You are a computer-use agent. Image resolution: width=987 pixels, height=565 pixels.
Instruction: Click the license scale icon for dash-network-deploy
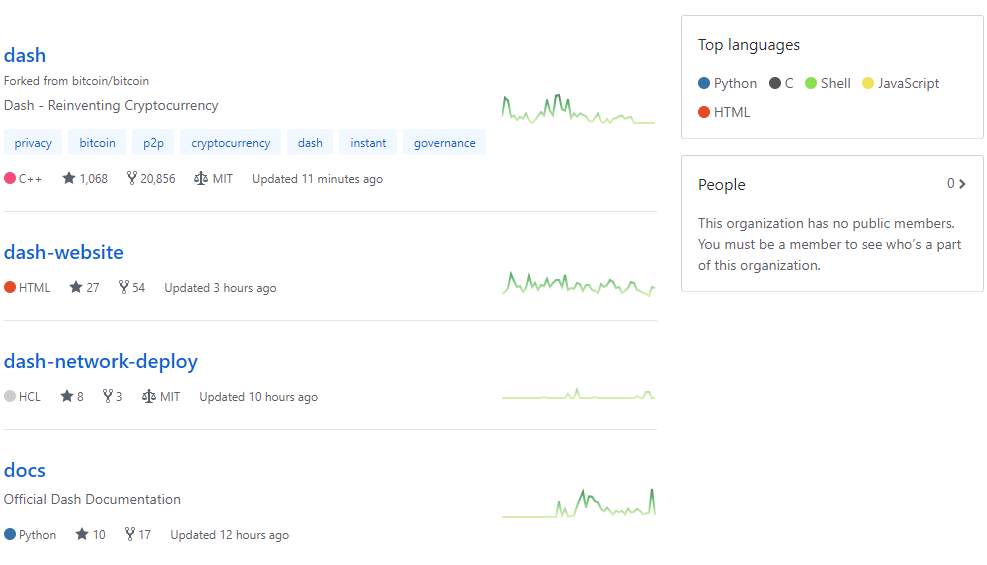[x=149, y=396]
